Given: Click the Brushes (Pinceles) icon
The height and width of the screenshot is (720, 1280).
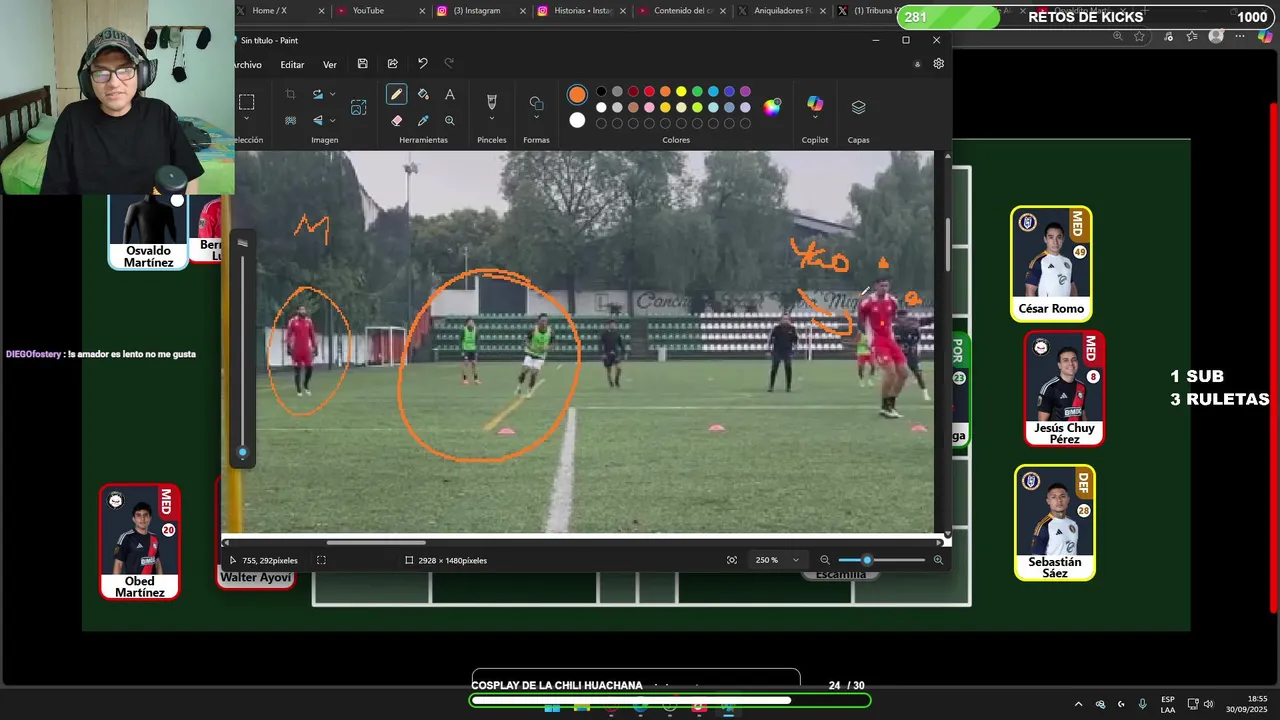Looking at the screenshot, I should tap(491, 102).
